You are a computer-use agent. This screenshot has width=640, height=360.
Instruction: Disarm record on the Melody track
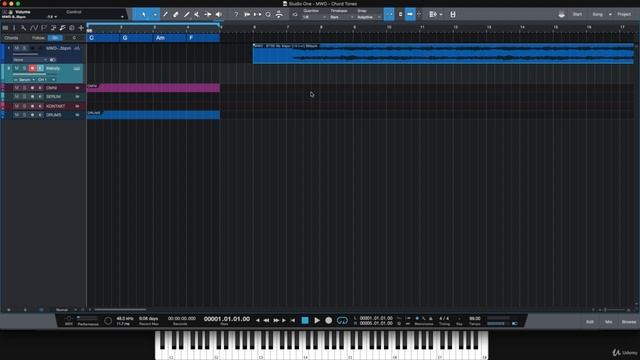point(32,68)
